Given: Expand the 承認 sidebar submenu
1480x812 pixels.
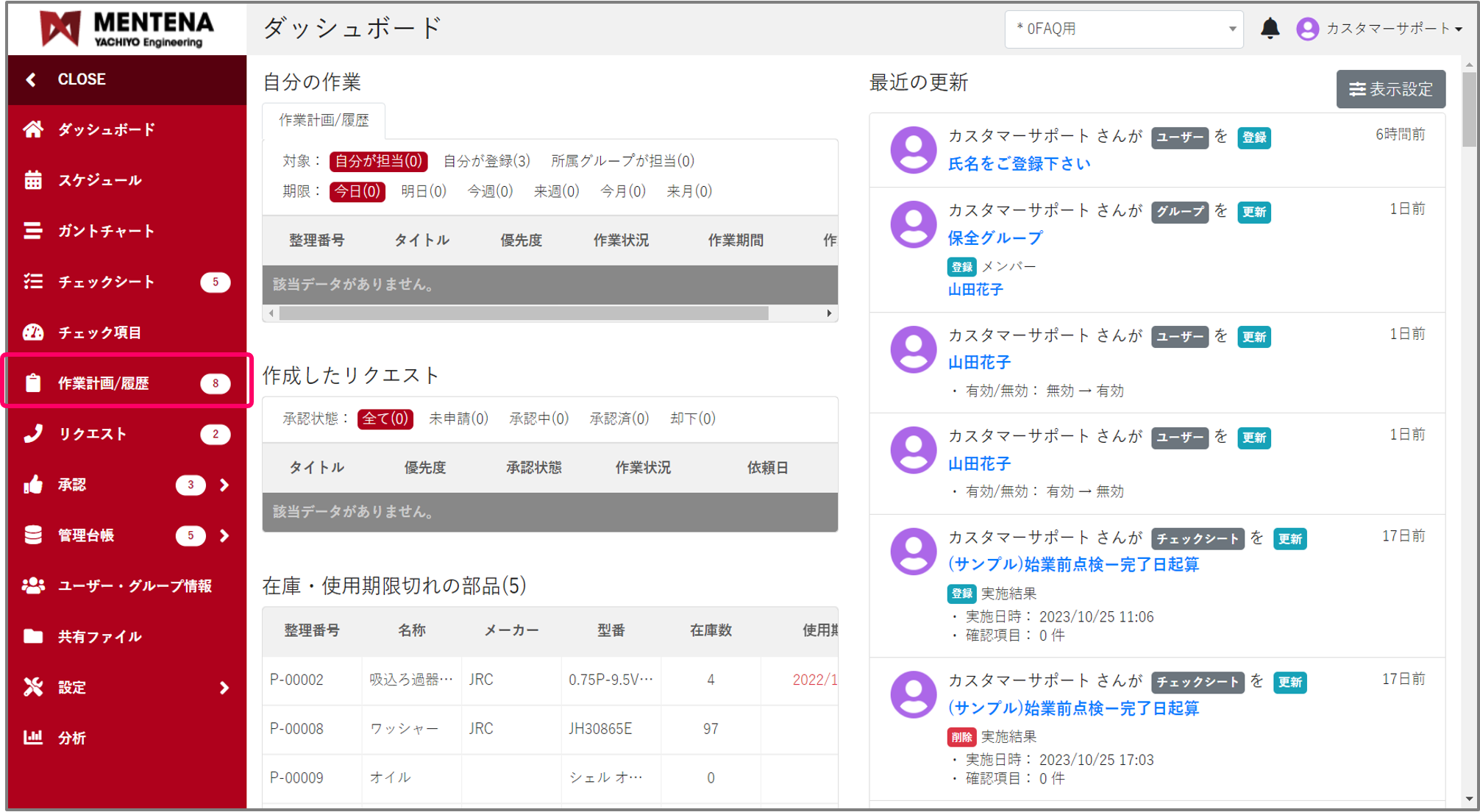Looking at the screenshot, I should (224, 485).
